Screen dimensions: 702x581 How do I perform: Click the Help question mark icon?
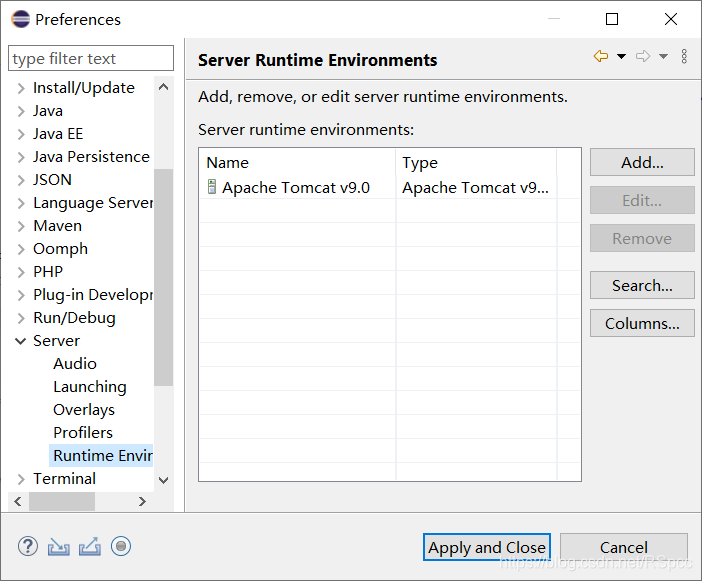click(x=28, y=546)
